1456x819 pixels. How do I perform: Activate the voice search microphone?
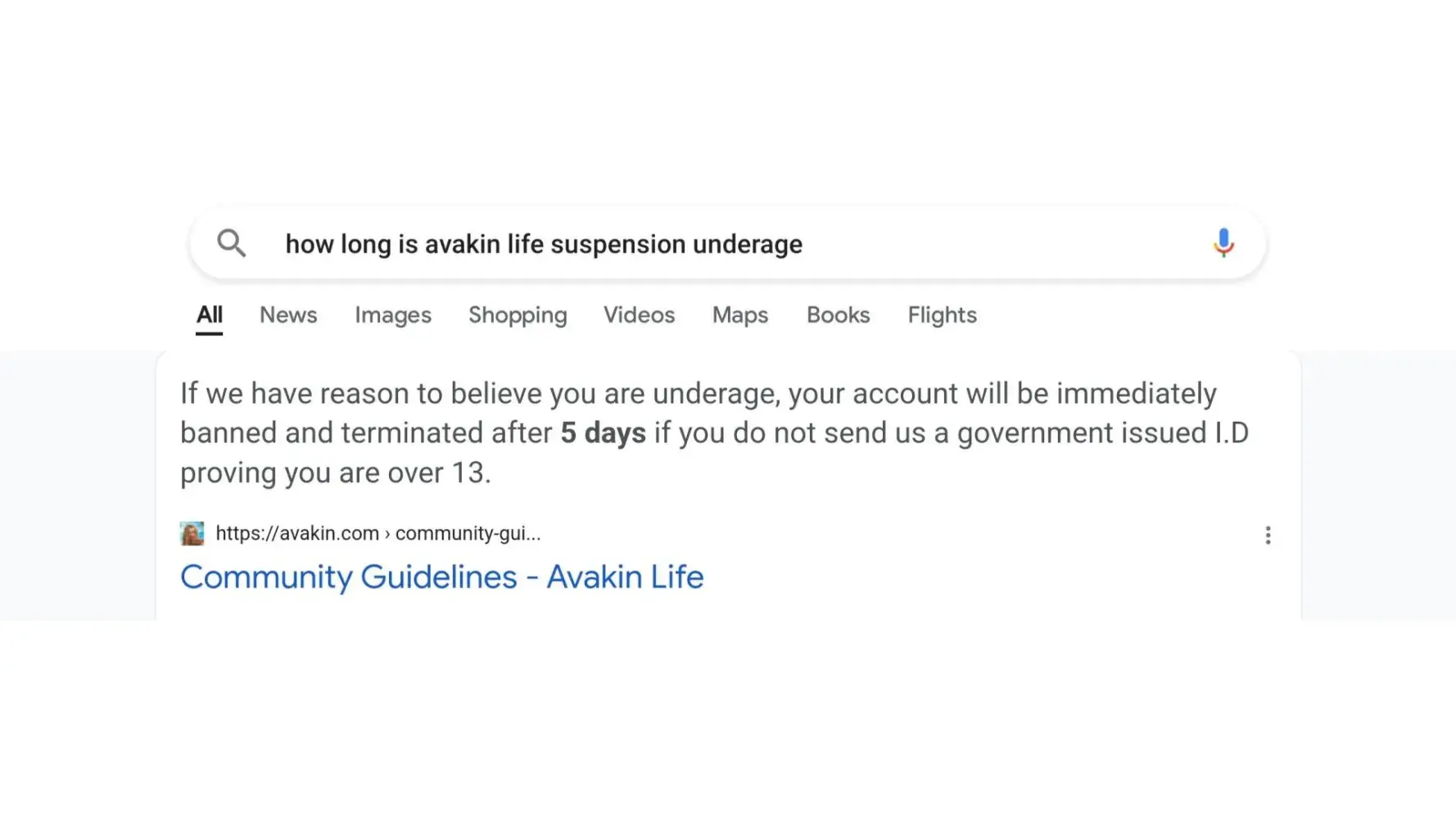(x=1223, y=243)
